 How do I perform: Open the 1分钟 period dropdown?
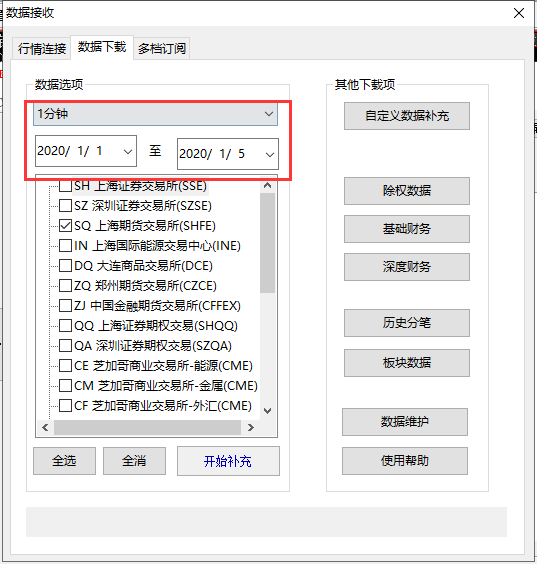(155, 114)
